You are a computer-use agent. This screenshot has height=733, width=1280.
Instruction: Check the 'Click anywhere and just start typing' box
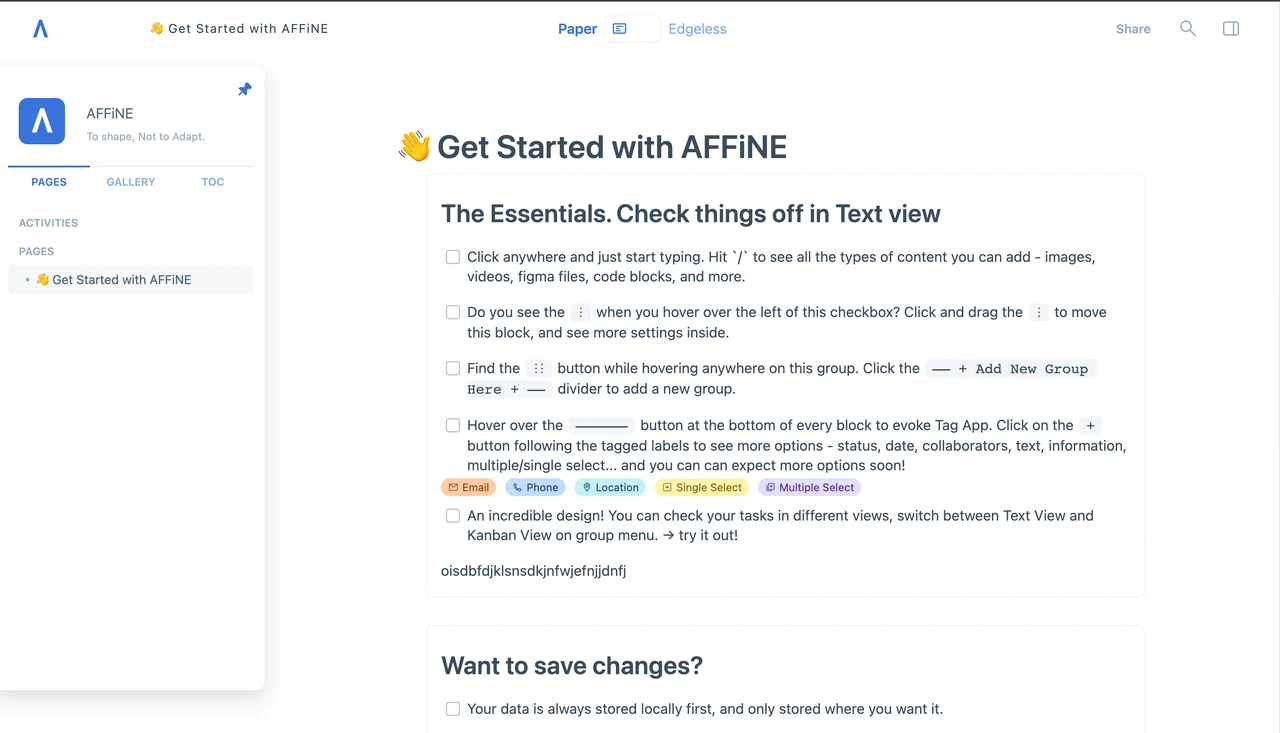453,257
